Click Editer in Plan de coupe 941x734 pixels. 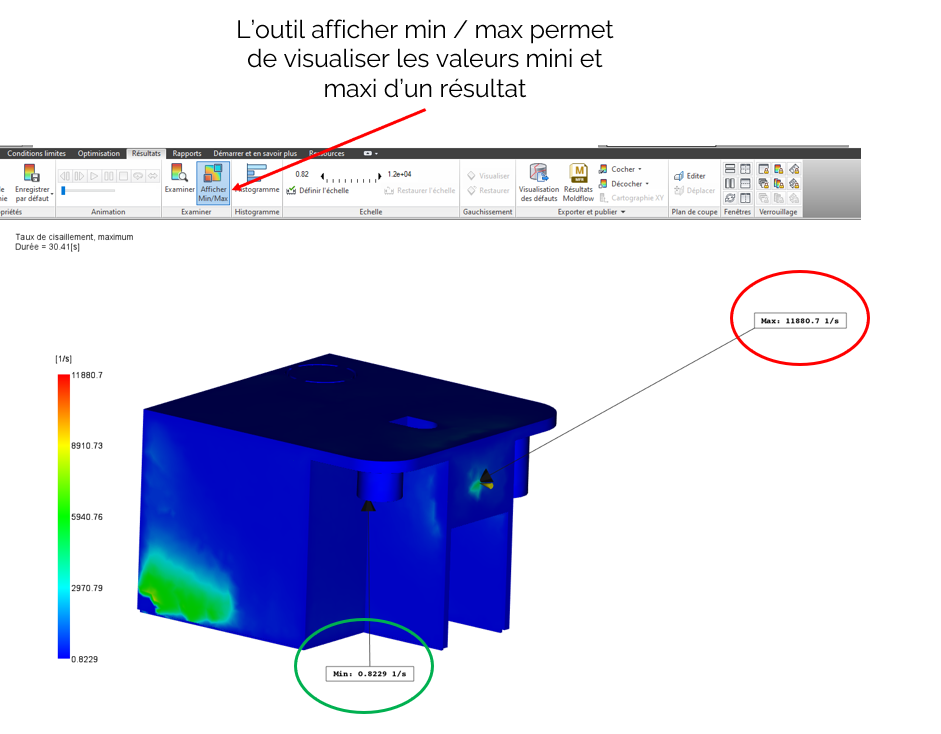coord(694,176)
